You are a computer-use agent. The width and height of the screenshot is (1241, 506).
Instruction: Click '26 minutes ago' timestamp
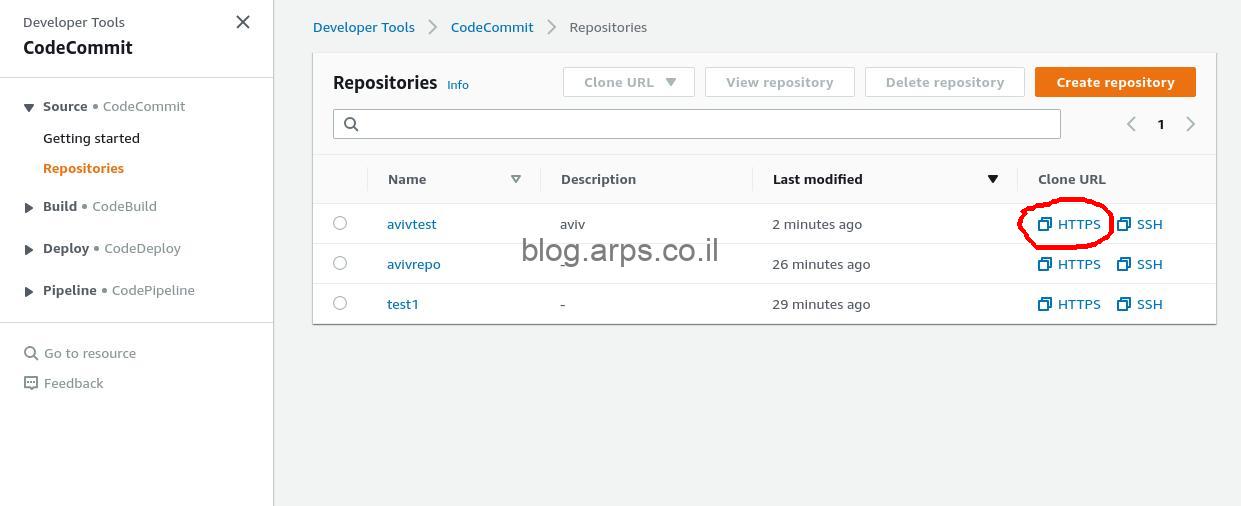pos(821,264)
